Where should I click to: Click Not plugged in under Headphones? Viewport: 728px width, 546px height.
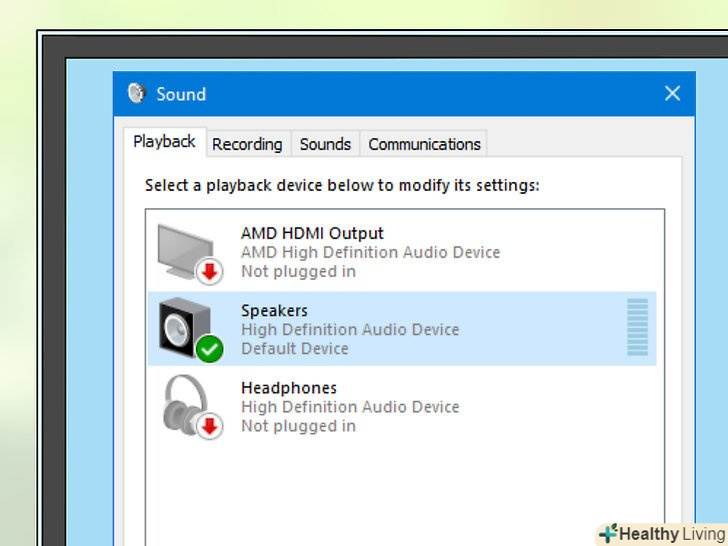coord(298,426)
